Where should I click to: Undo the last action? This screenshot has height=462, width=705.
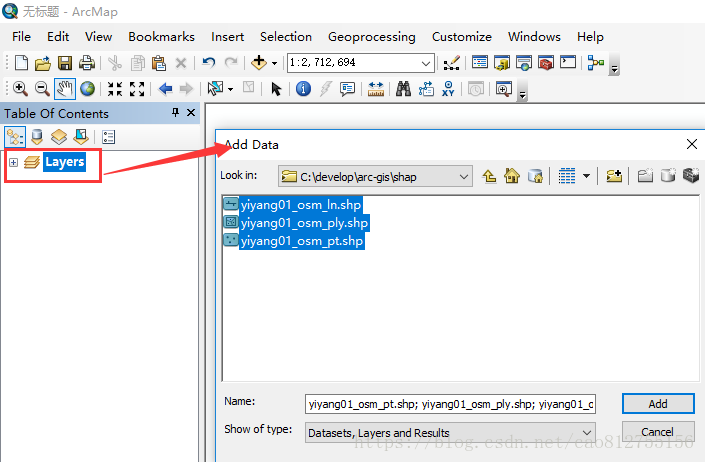coord(208,63)
